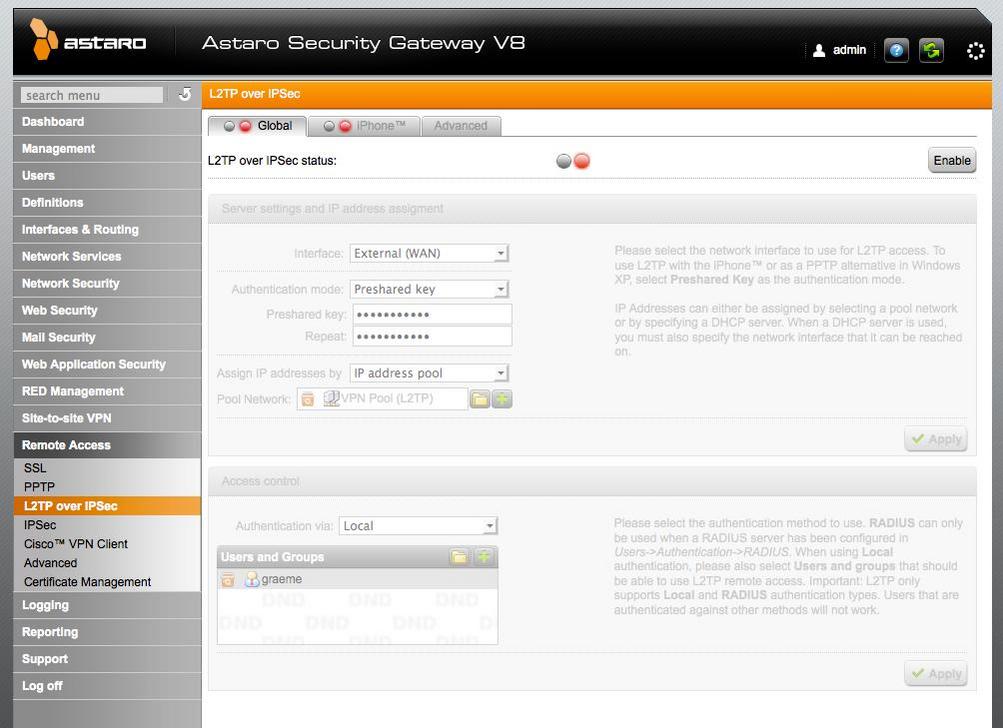Expand the Interfaces & Routing menu
The height and width of the screenshot is (728, 1003).
click(107, 230)
